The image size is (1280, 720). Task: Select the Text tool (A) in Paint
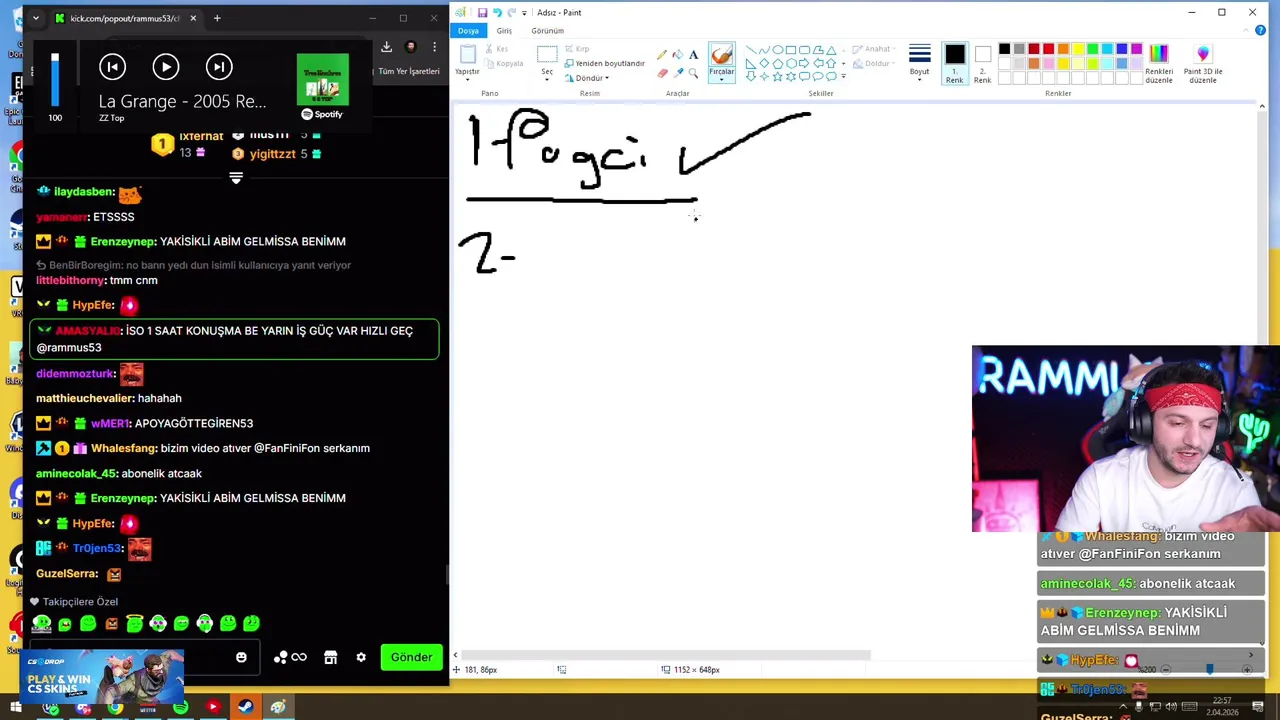(694, 55)
